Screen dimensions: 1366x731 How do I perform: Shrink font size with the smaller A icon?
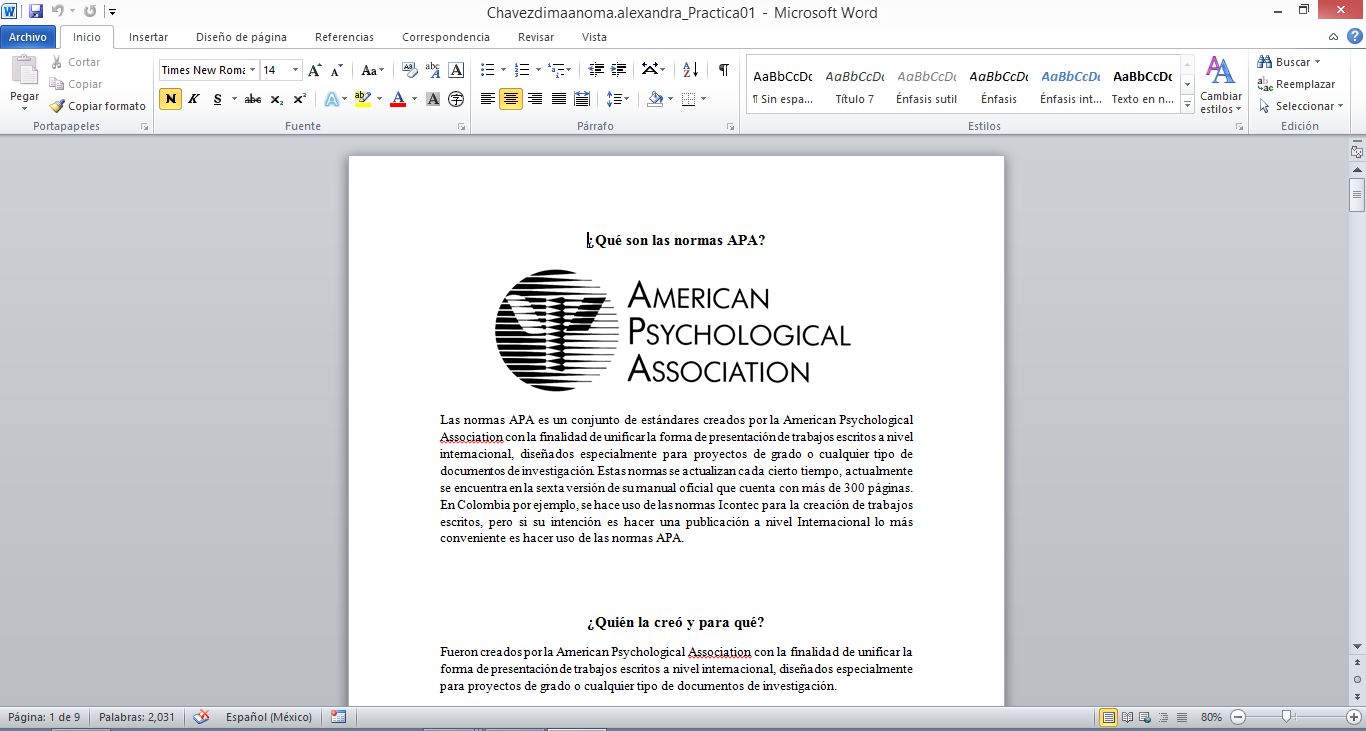337,70
